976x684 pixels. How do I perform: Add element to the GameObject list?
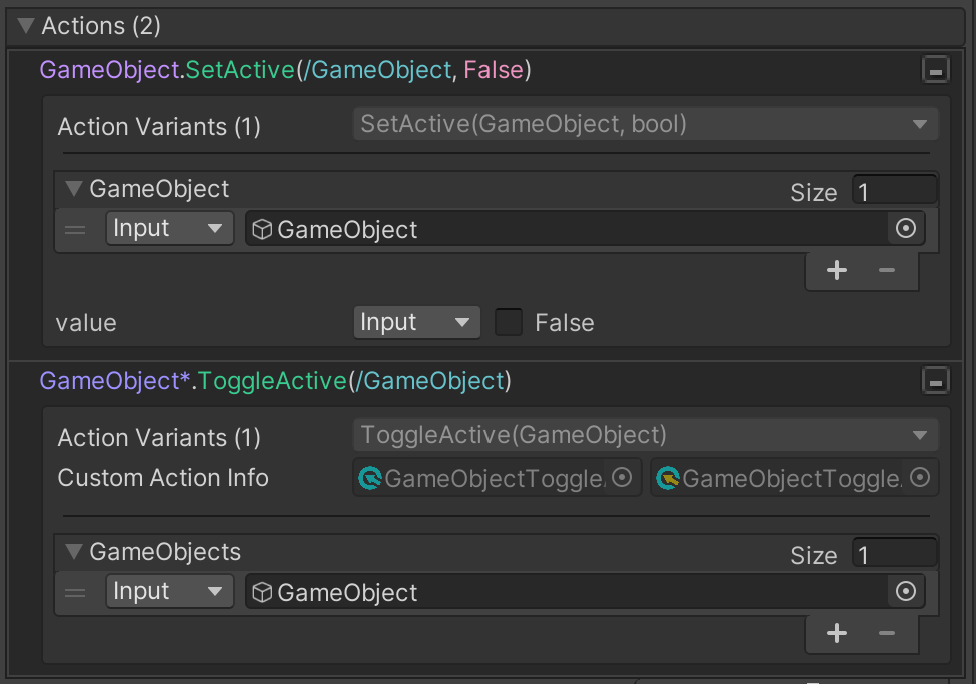(837, 270)
